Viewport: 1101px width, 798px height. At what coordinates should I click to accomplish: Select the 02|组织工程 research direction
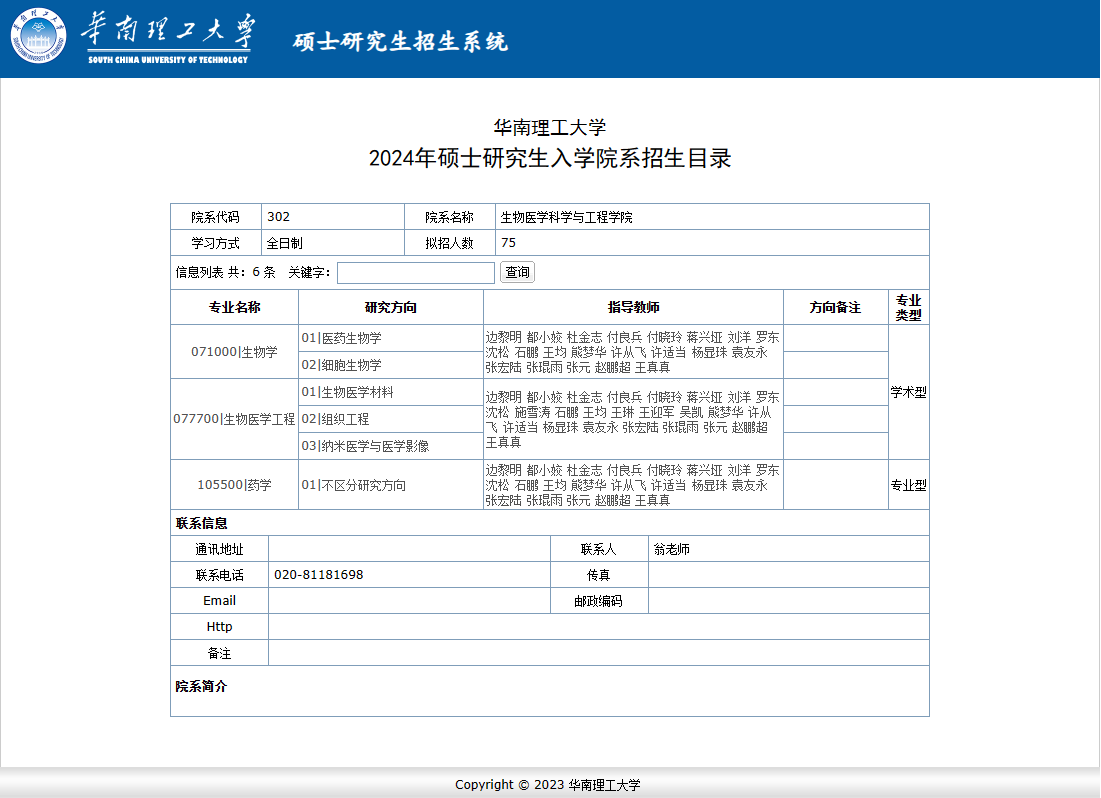click(336, 419)
